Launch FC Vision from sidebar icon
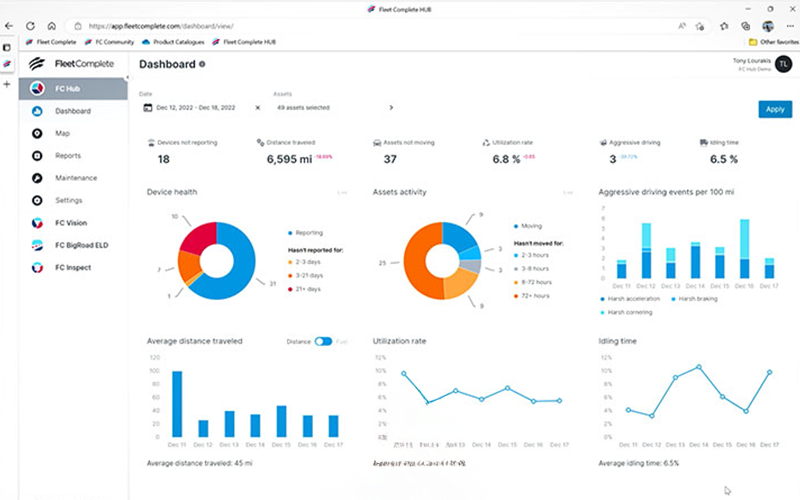Image resolution: width=800 pixels, height=500 pixels. tap(37, 223)
